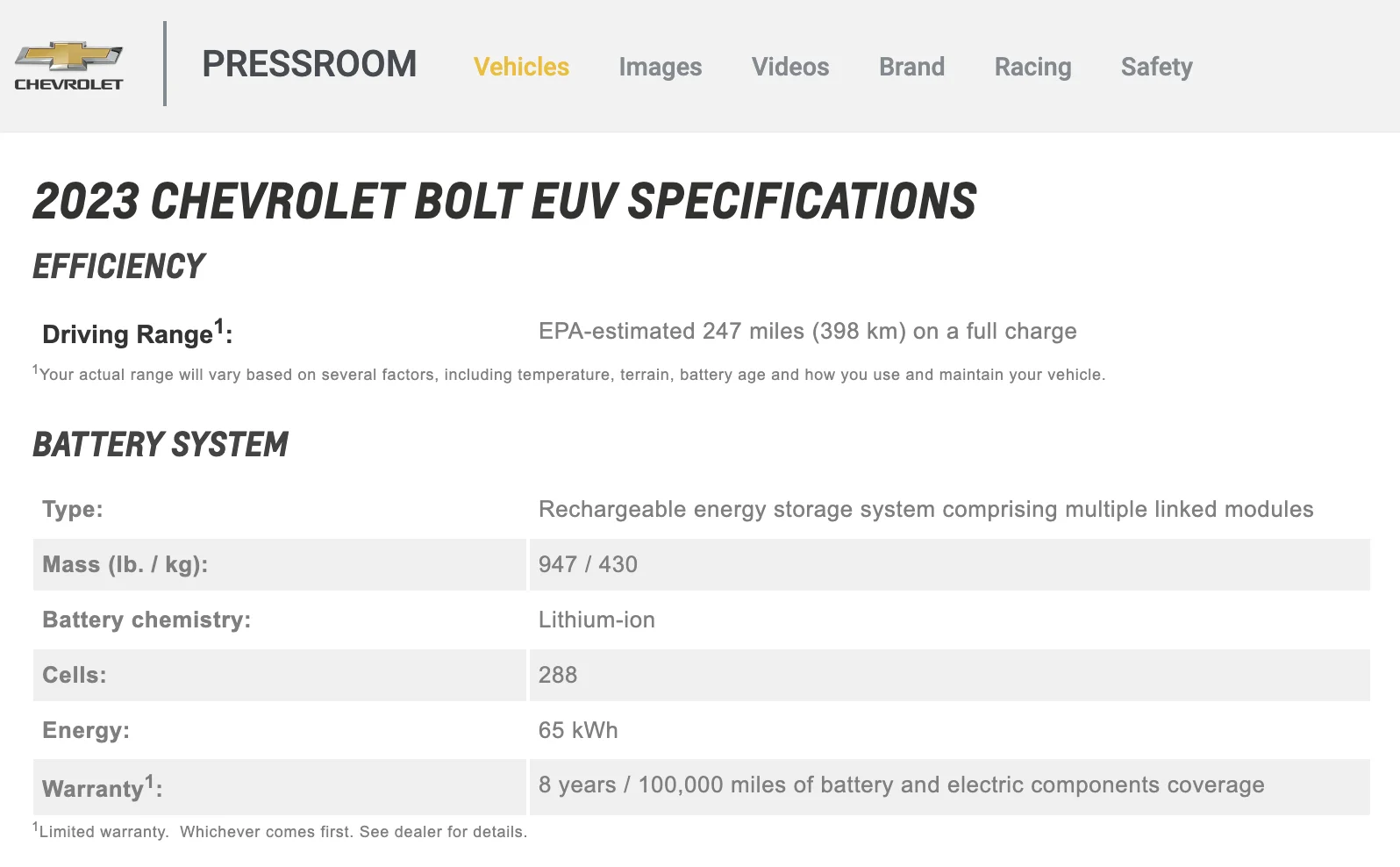Open the Images section

(x=660, y=68)
